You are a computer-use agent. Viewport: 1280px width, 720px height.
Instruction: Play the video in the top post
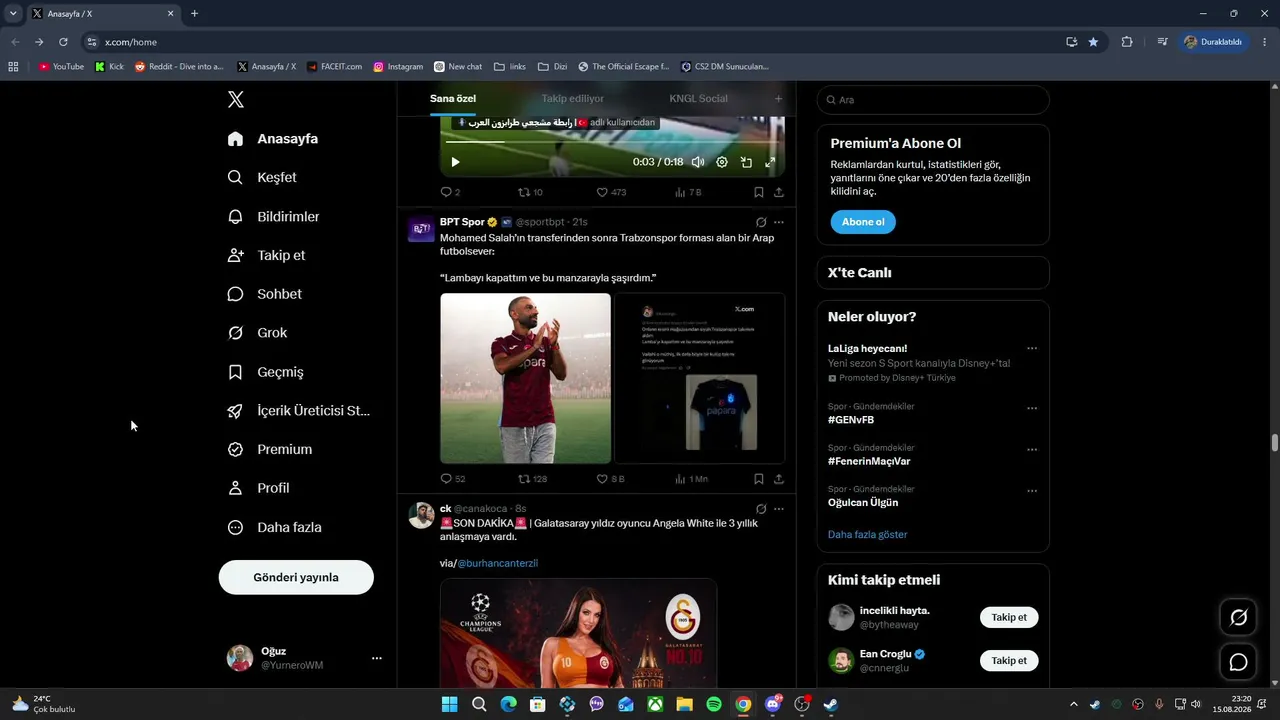point(455,162)
